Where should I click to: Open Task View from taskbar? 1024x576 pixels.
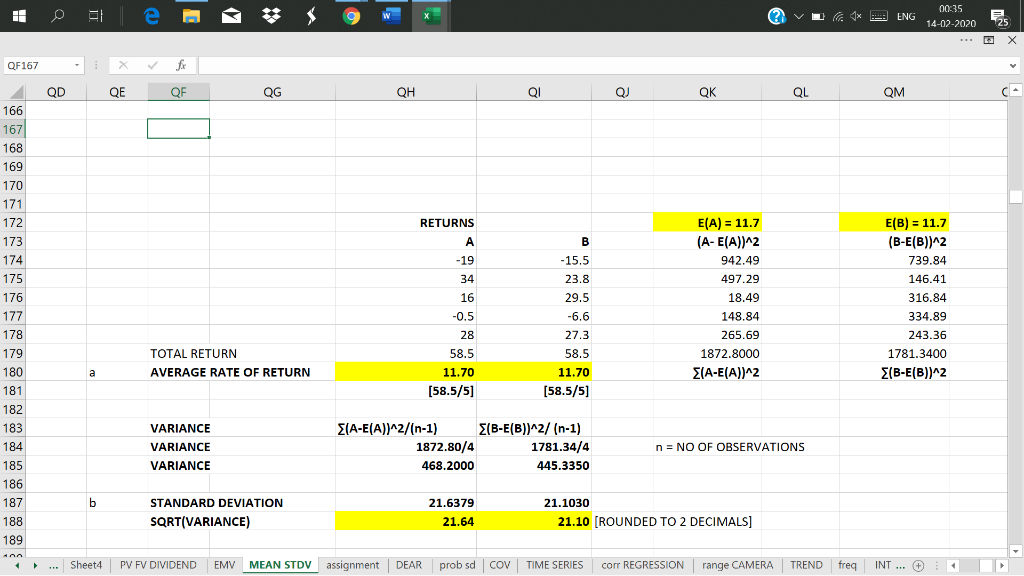(x=96, y=16)
